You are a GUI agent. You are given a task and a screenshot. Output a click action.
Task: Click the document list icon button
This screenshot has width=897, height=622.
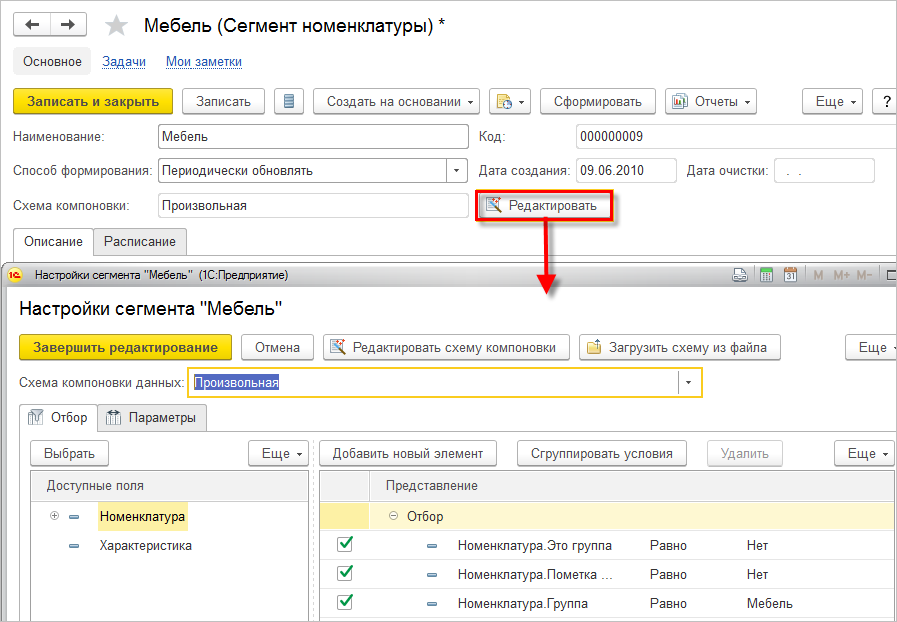(x=288, y=101)
